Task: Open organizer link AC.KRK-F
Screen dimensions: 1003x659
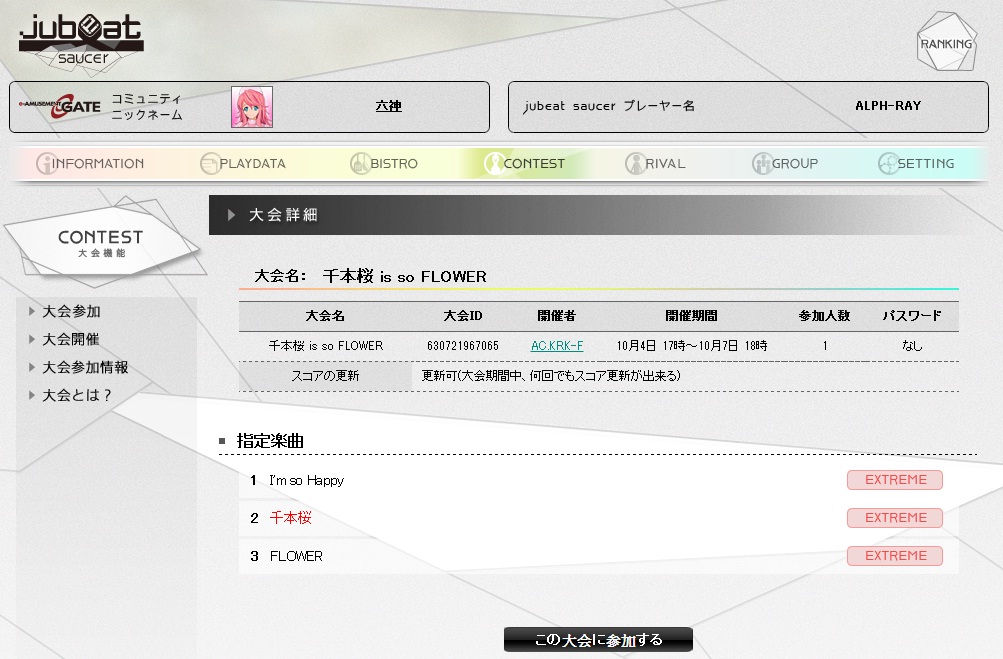Action: pos(557,345)
